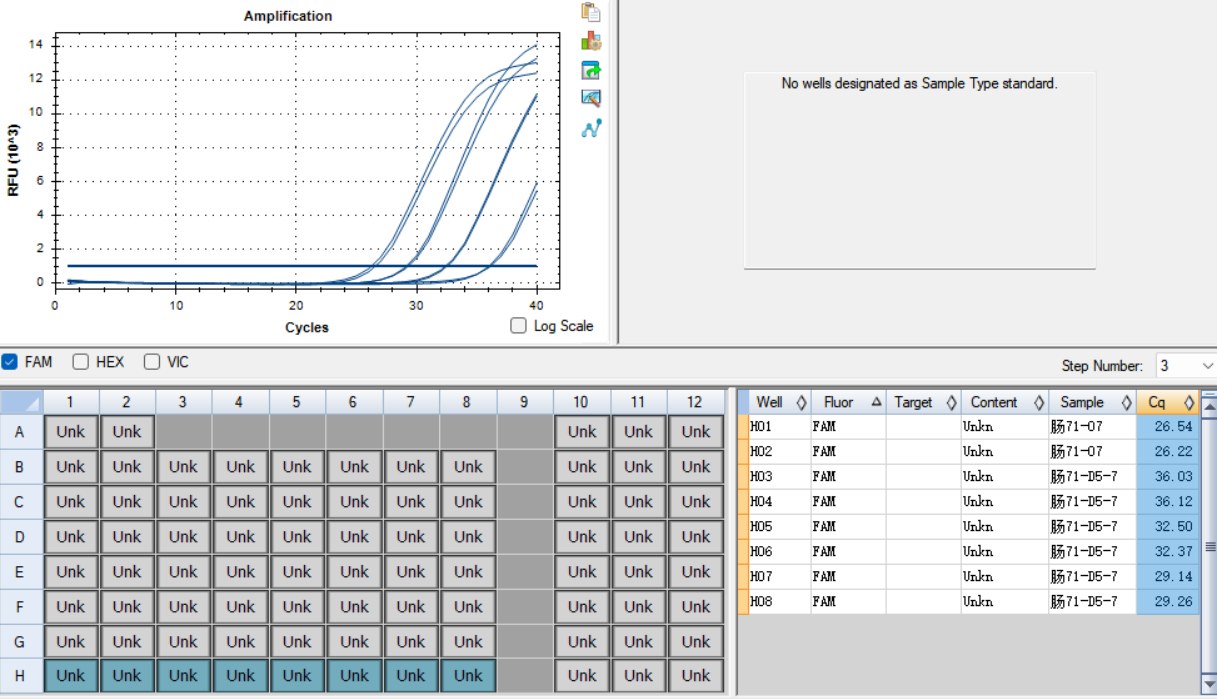Viewport: 1217px width, 699px height.
Task: Click the Cq value 26.22
Action: pyautogui.click(x=1172, y=452)
